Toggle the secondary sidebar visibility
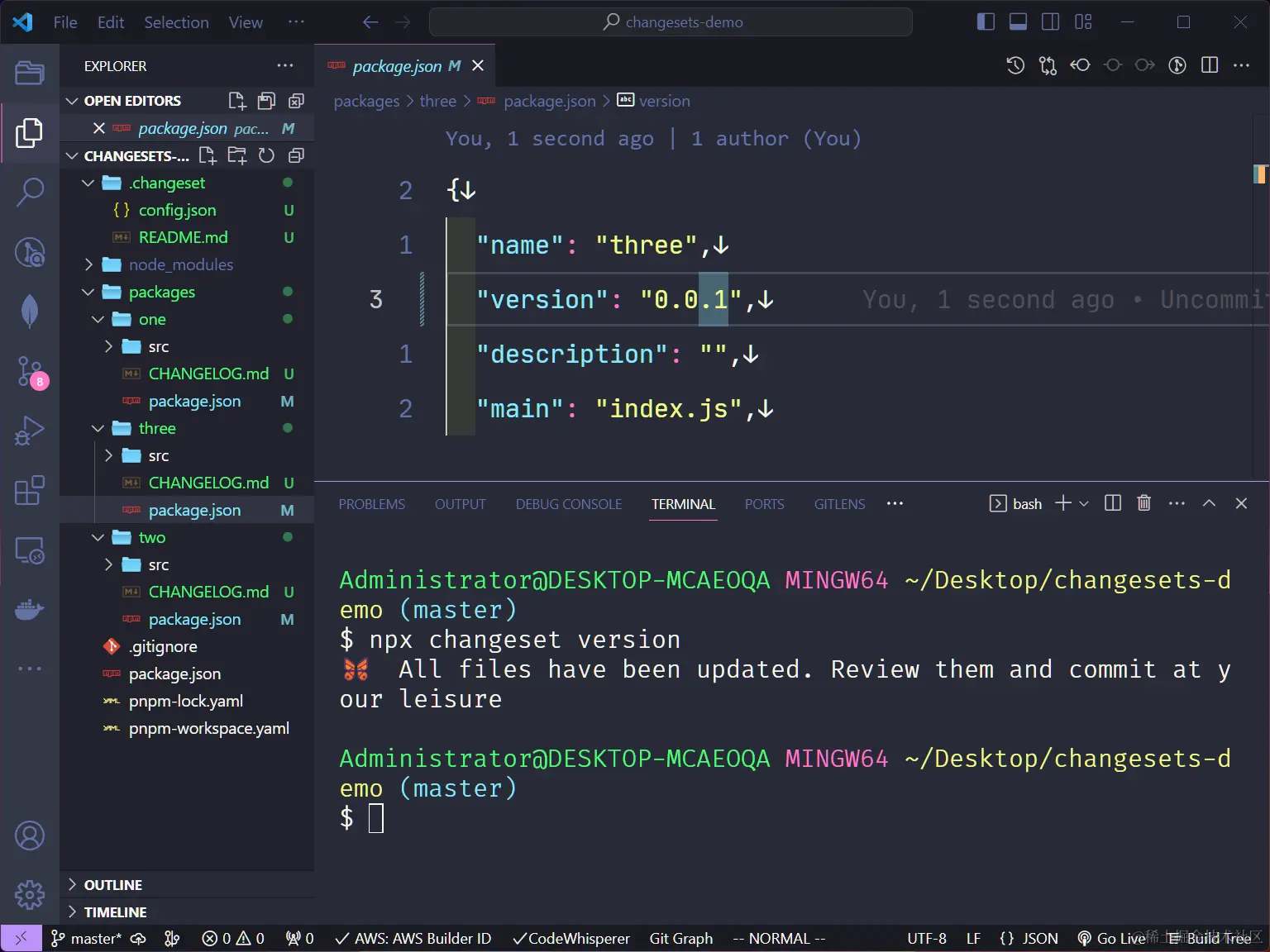The height and width of the screenshot is (952, 1270). [x=1050, y=21]
